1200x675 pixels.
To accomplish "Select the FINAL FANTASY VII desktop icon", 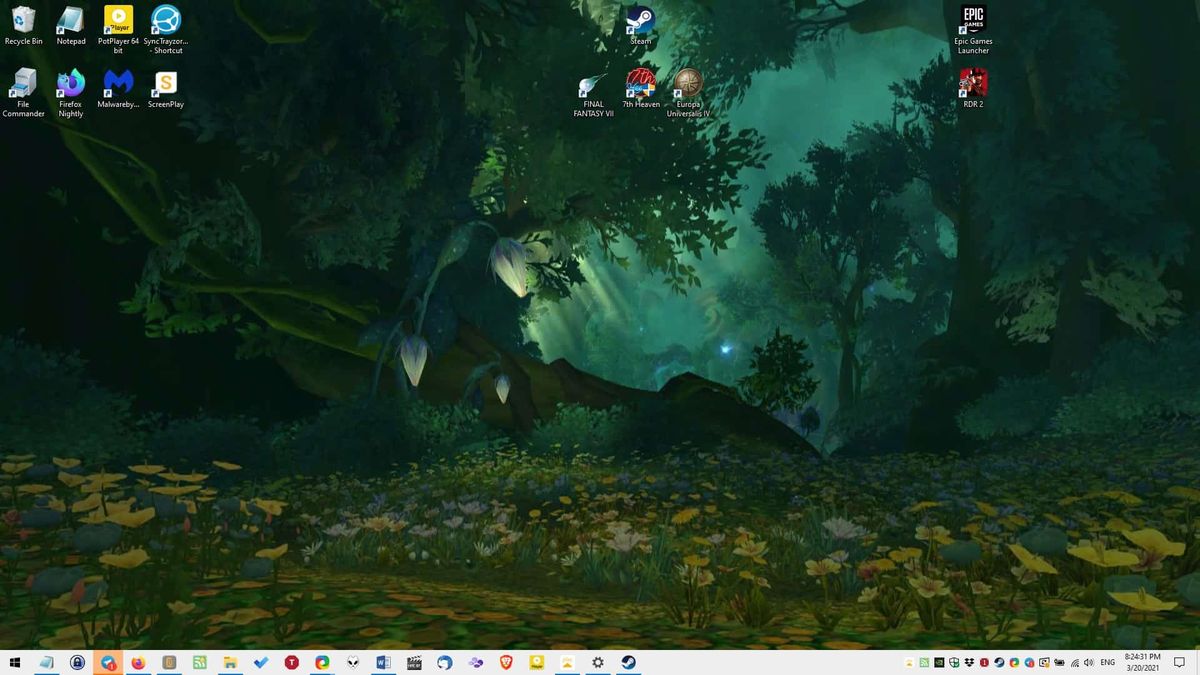I will (593, 93).
